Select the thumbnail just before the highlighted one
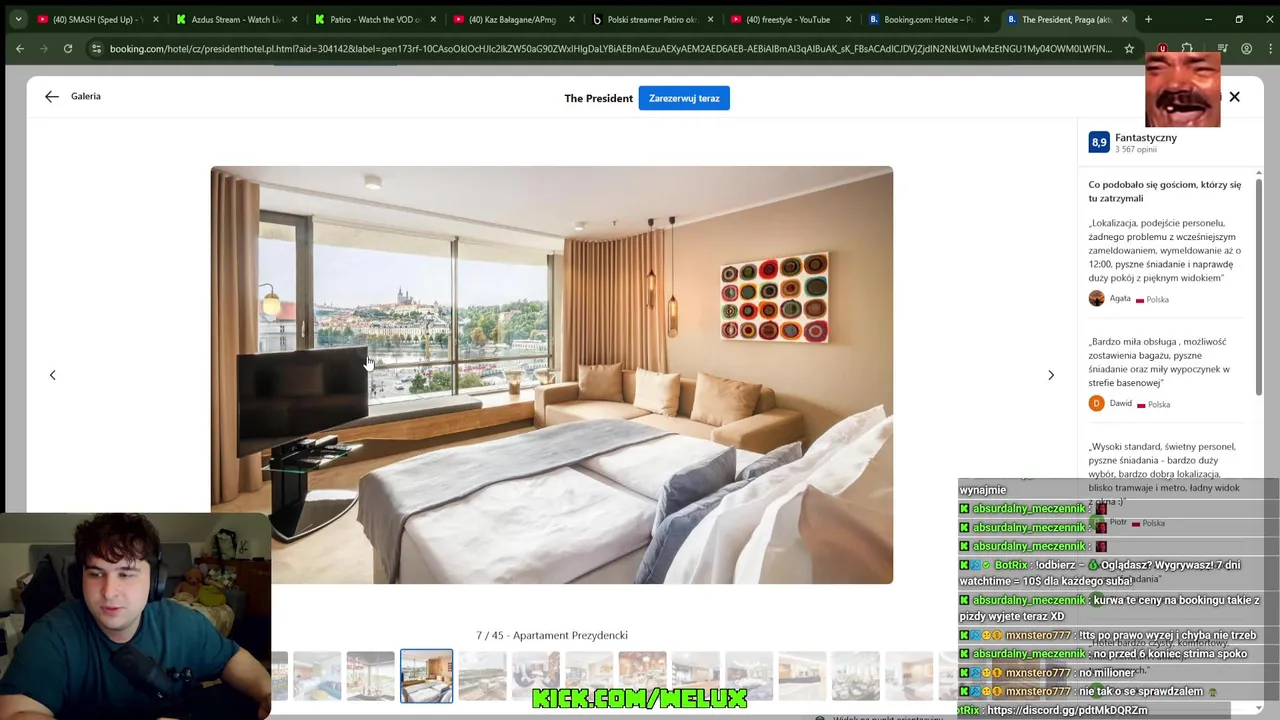 [371, 676]
